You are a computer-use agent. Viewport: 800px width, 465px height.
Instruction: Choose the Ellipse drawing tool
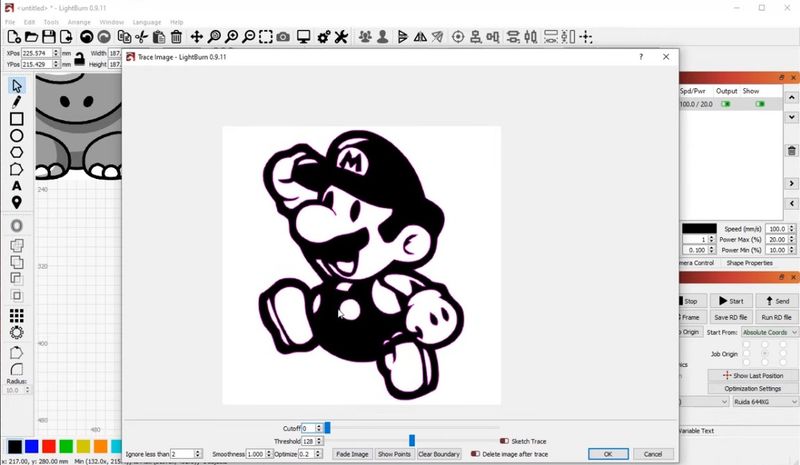tap(17, 136)
